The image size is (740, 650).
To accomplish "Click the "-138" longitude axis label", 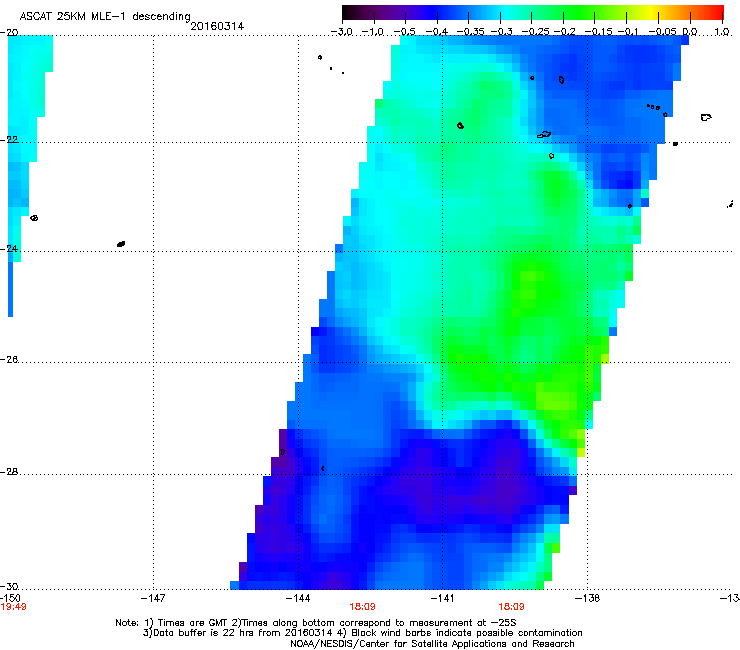I will point(587,598).
